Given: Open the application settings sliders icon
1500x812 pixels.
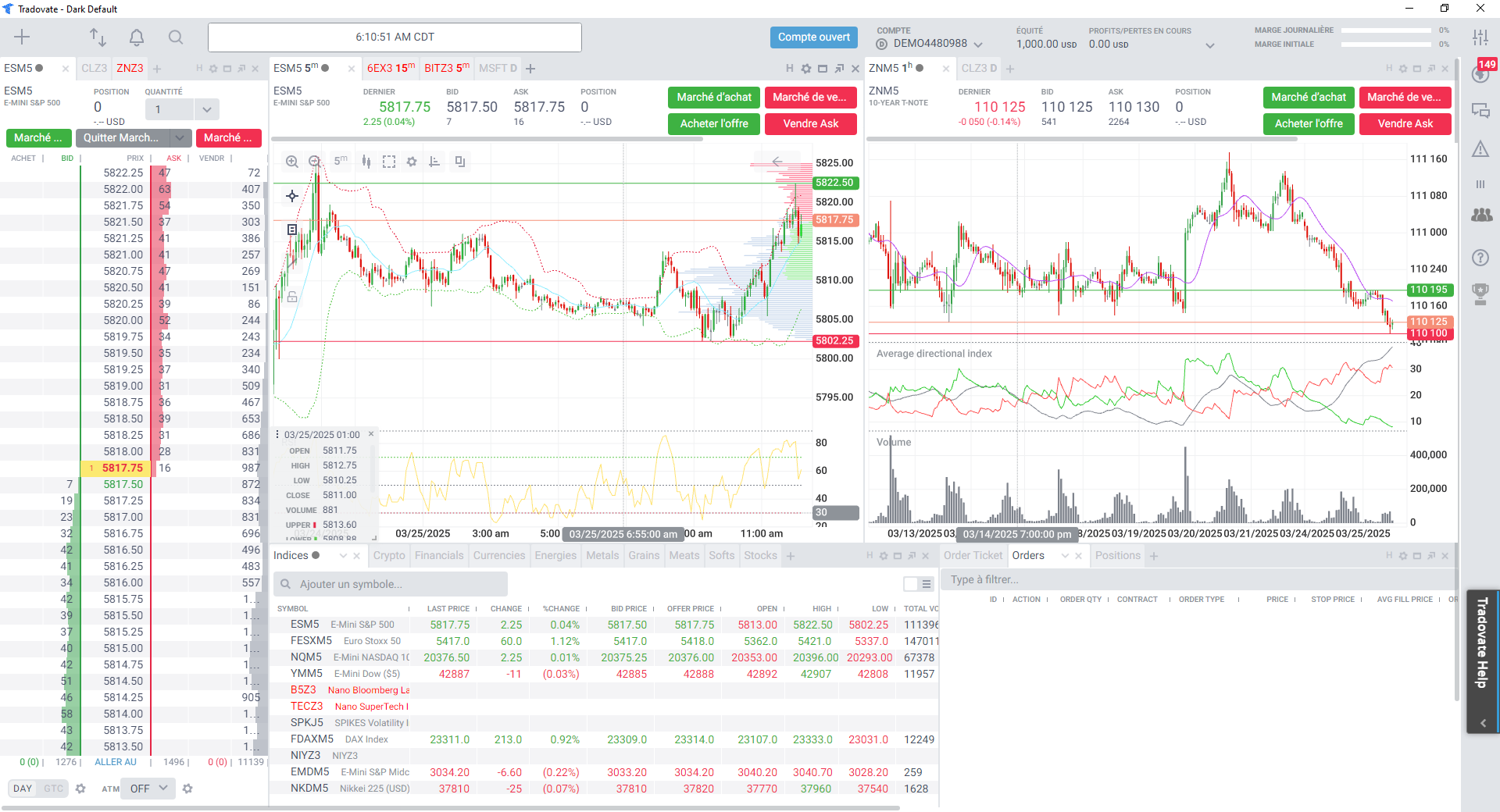Looking at the screenshot, I should coord(1480,37).
